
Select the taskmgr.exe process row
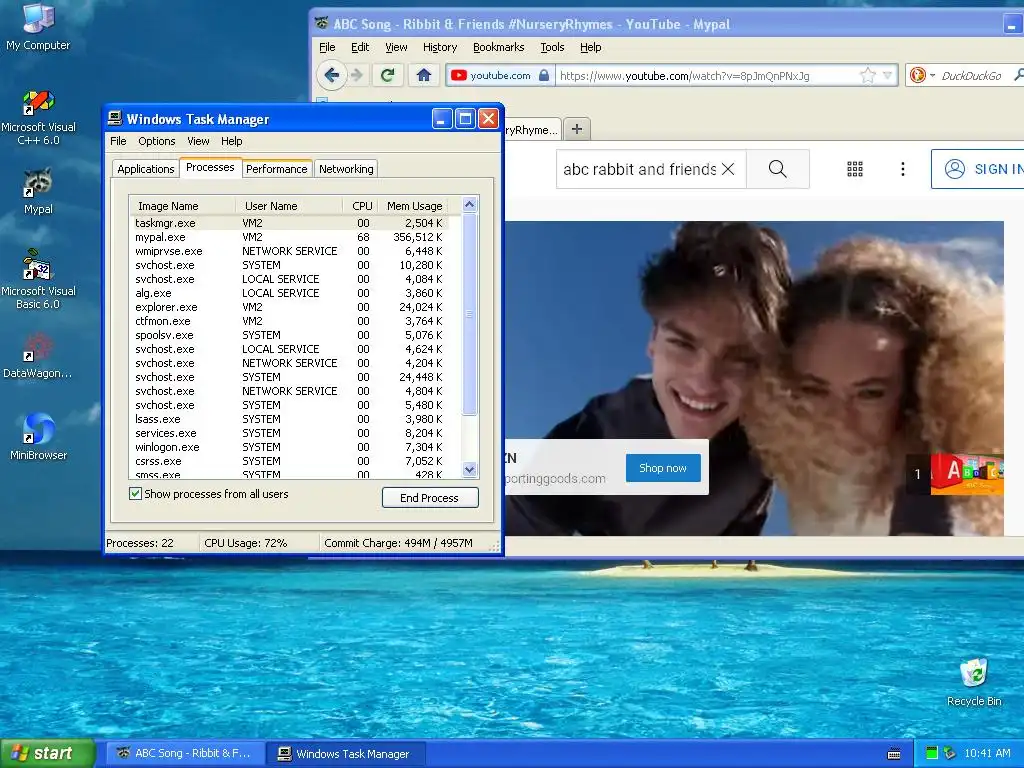[289, 223]
